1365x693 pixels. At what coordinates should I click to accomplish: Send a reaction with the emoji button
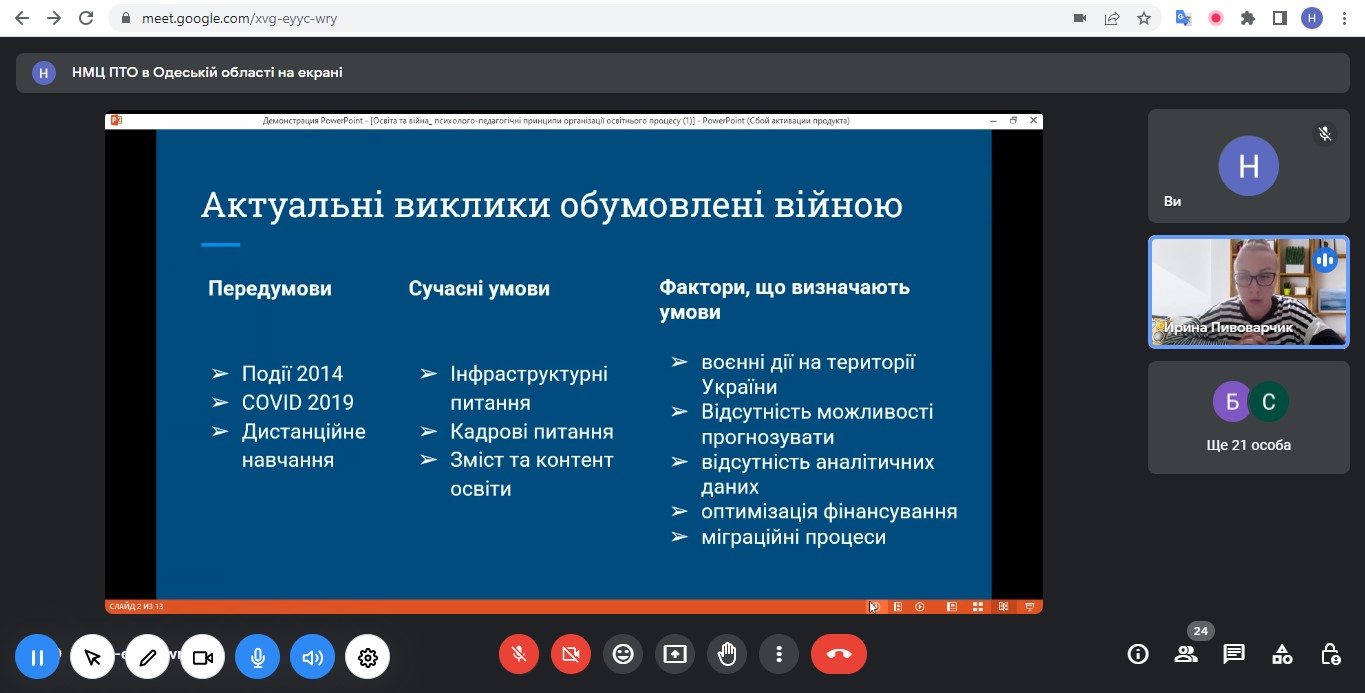tap(623, 654)
